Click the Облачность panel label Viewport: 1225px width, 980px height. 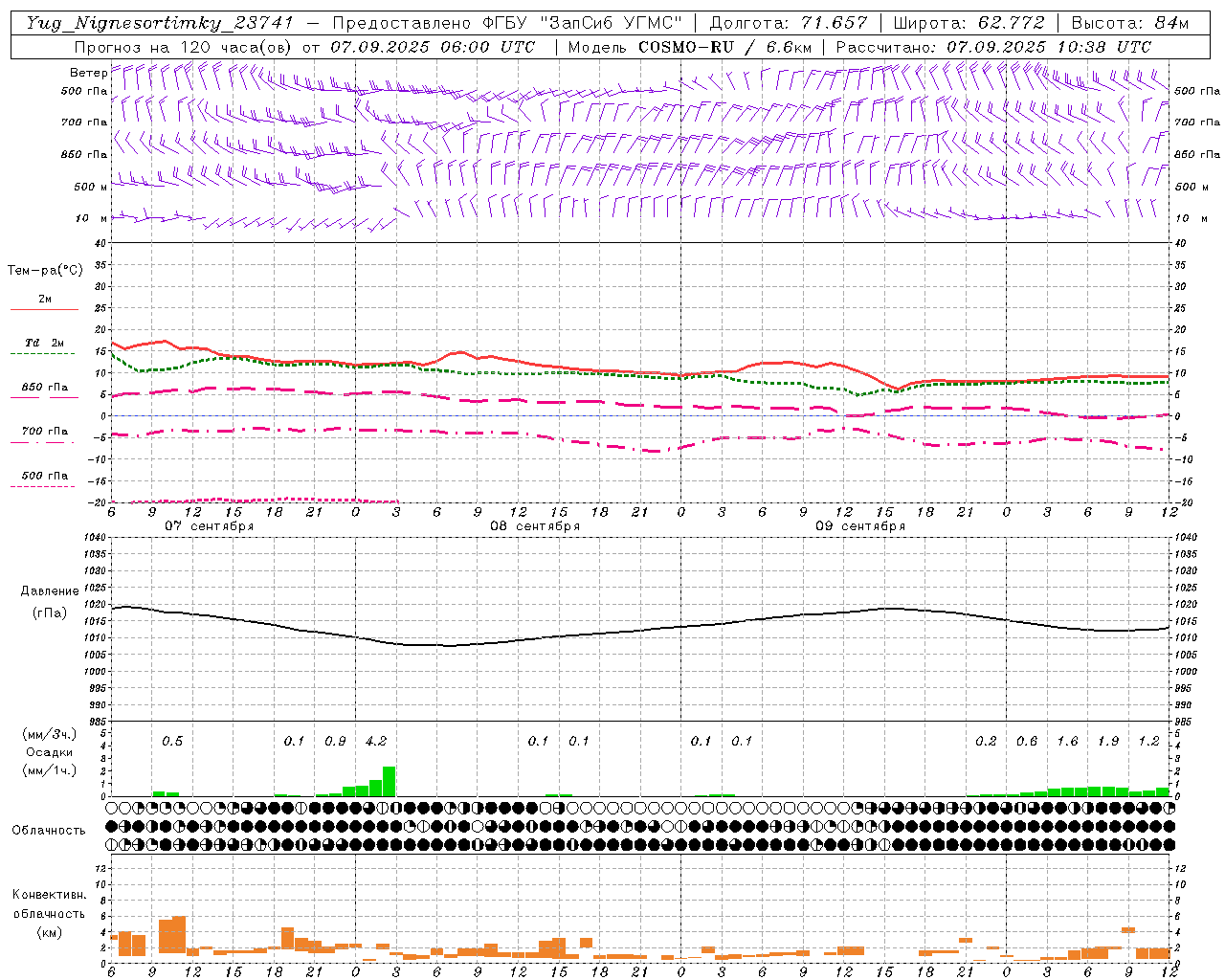(x=49, y=831)
